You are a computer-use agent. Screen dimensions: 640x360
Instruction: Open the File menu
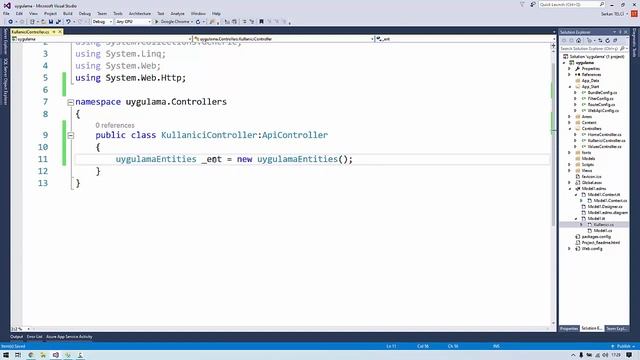(6, 13)
